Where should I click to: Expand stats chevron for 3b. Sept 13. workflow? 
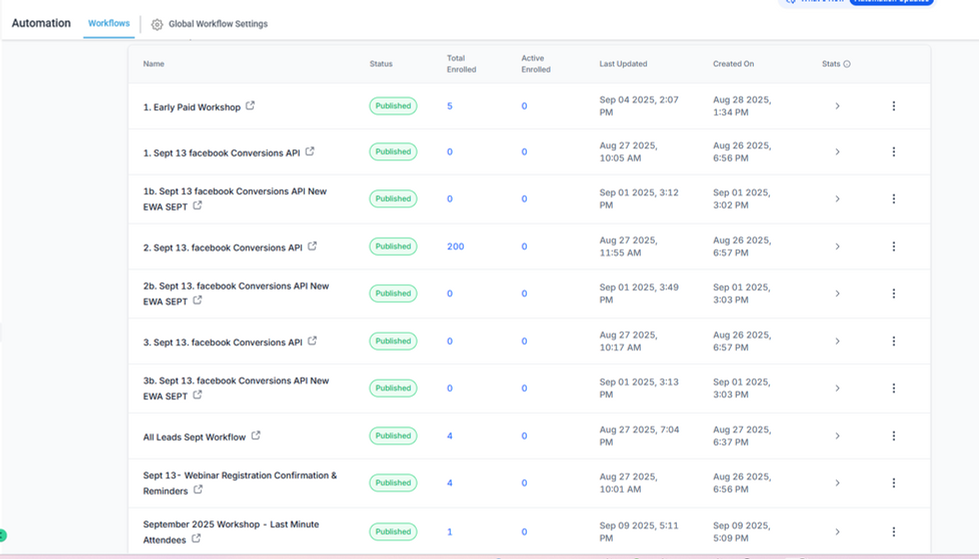837,388
